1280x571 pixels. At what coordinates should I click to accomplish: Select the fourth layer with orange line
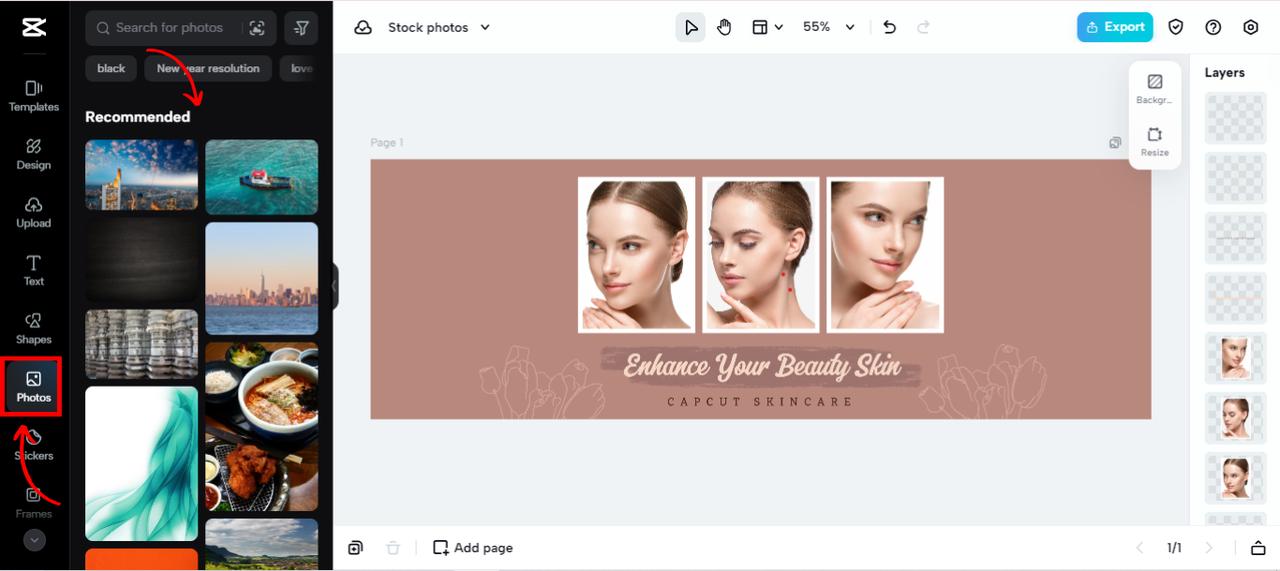pos(1236,298)
